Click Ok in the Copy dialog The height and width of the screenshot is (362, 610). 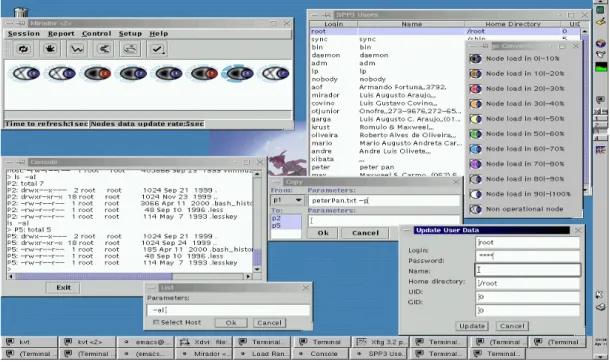pyautogui.click(x=323, y=233)
